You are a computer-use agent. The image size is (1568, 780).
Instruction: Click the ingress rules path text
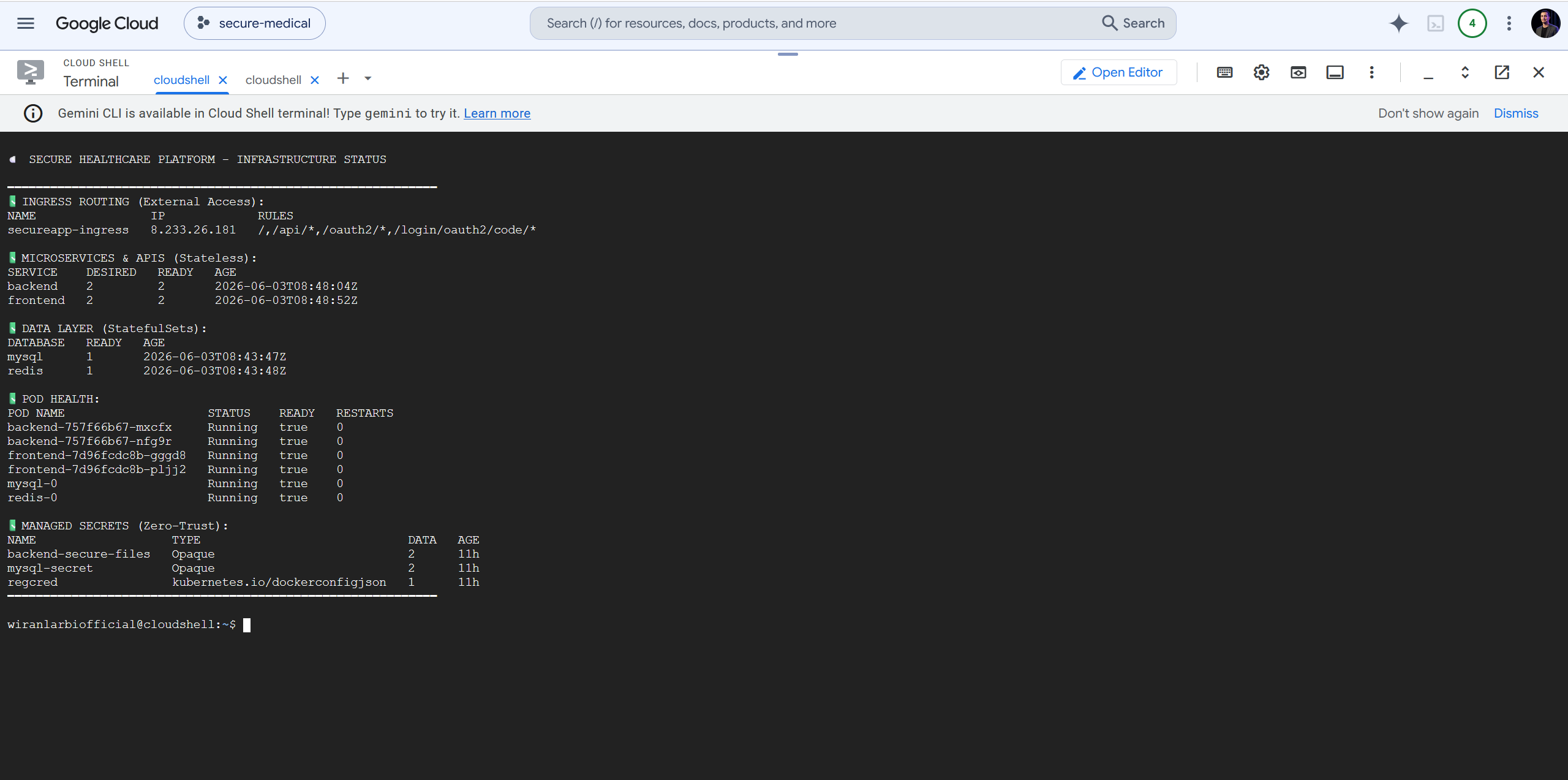coord(397,230)
